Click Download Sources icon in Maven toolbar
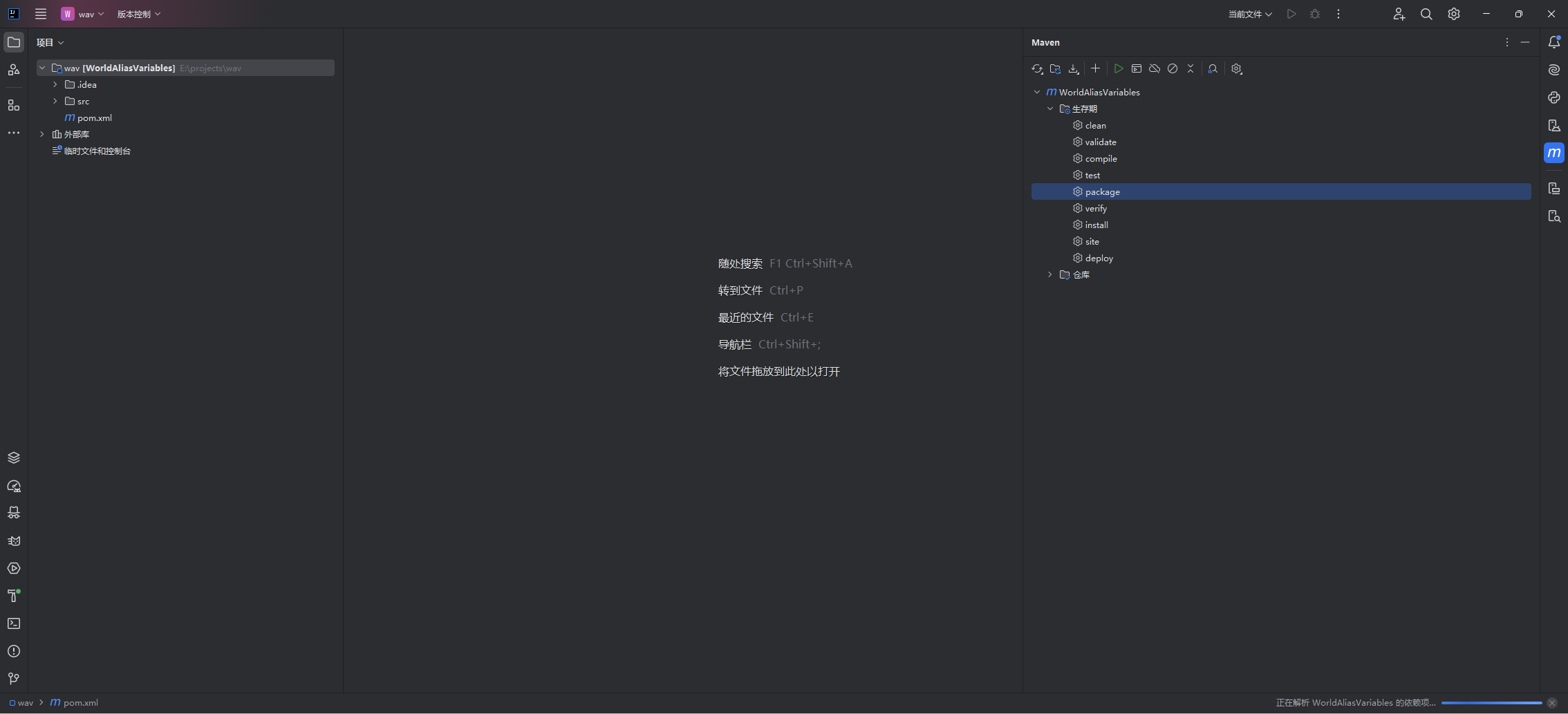 [x=1074, y=69]
